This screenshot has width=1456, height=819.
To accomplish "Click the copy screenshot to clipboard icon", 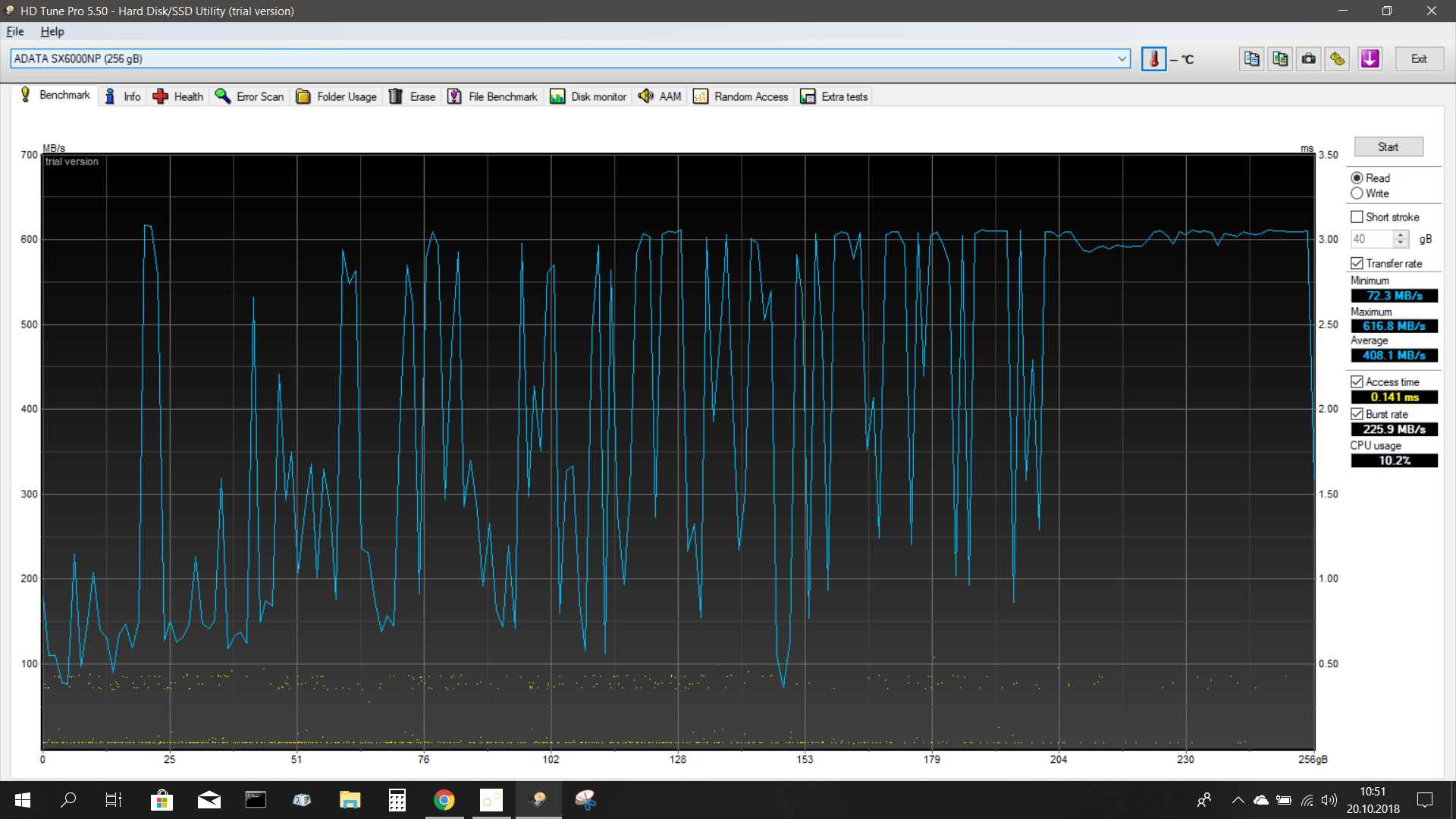I will point(1280,59).
